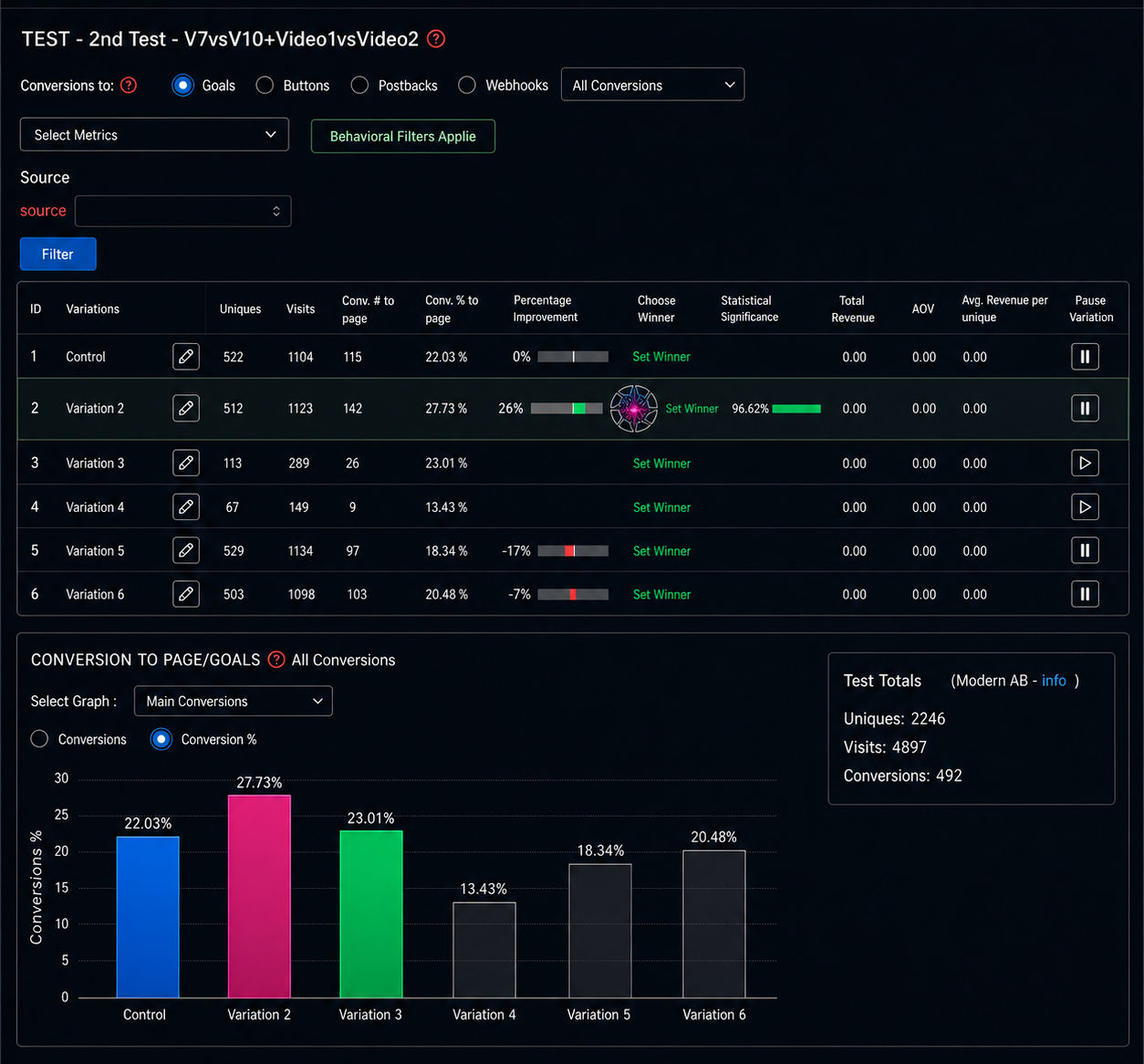Click the pencil edit icon for Variation 2
The image size is (1144, 1064).
[186, 408]
